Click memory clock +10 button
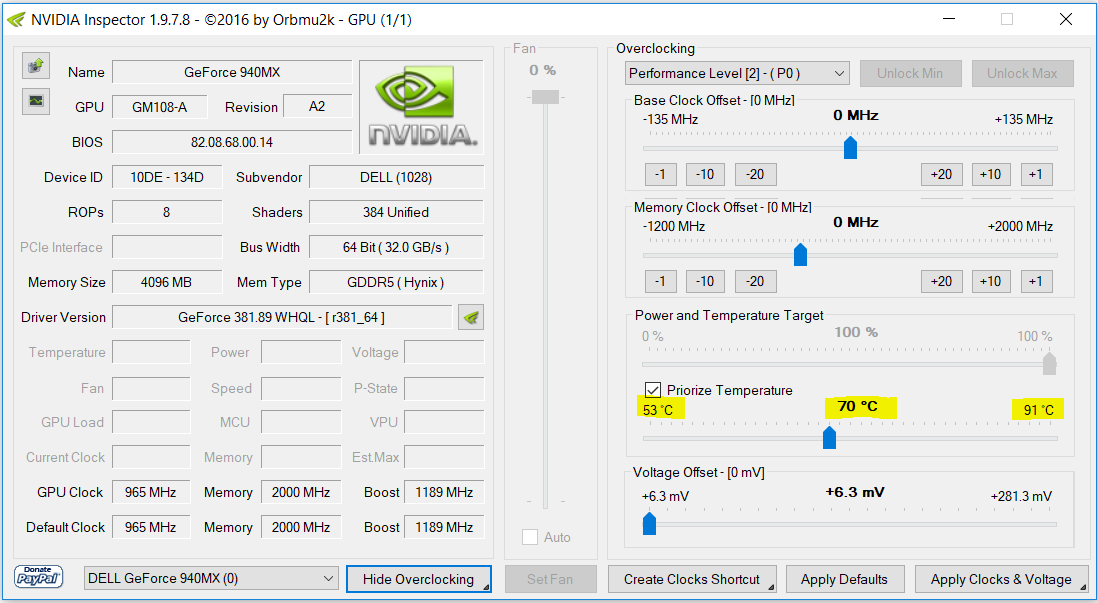 pos(991,282)
